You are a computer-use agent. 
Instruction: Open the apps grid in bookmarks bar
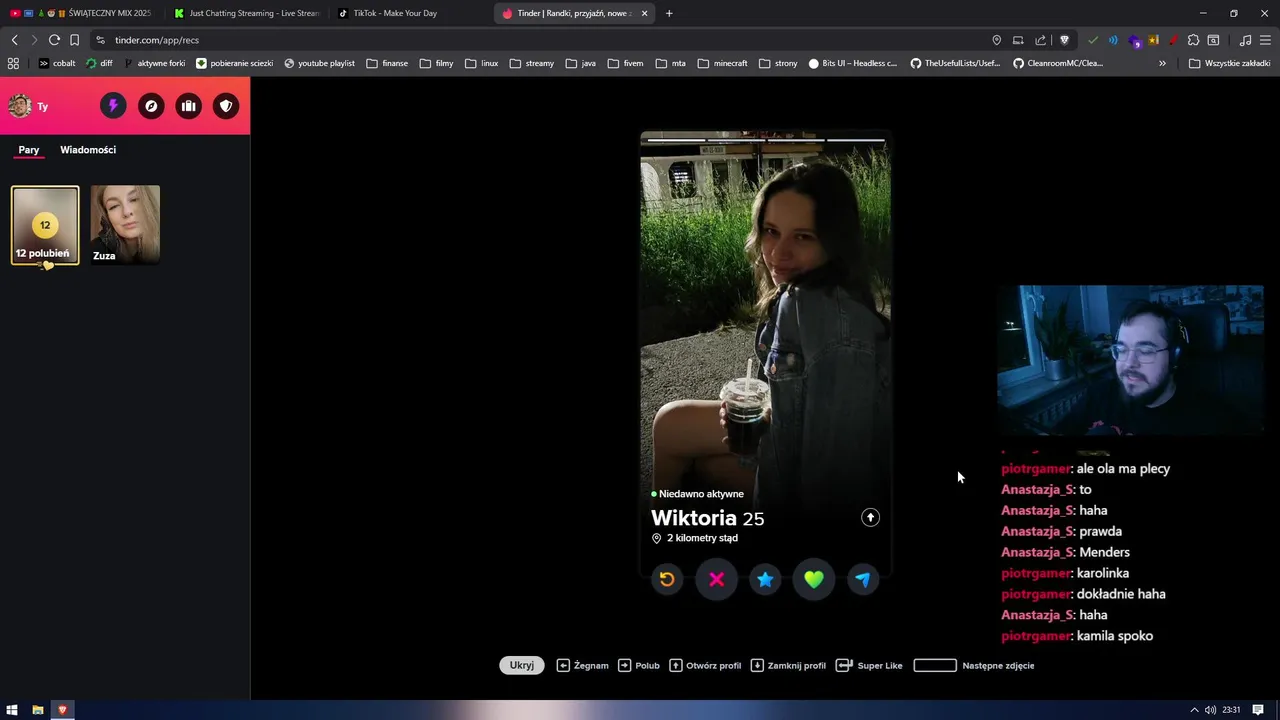point(13,63)
